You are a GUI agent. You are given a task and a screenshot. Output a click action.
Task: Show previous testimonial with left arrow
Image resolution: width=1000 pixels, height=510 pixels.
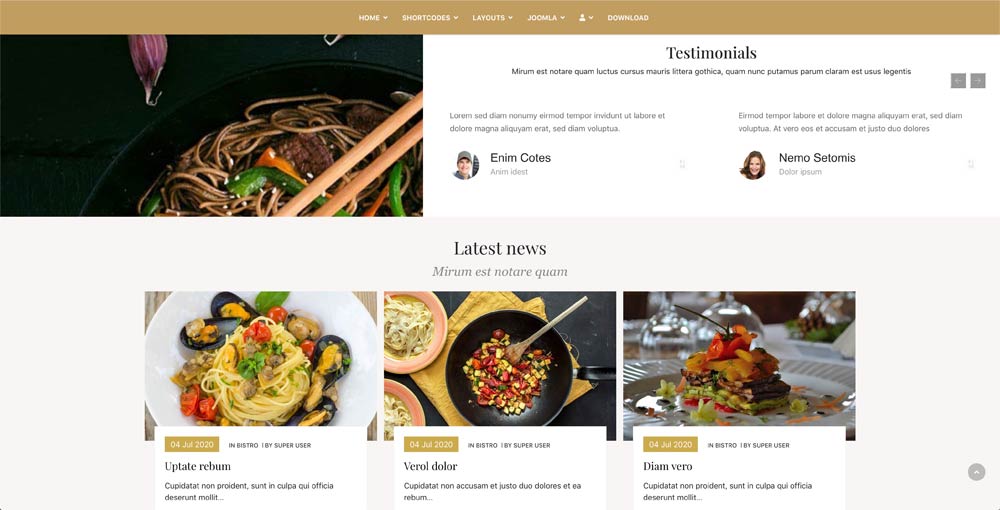coord(958,81)
